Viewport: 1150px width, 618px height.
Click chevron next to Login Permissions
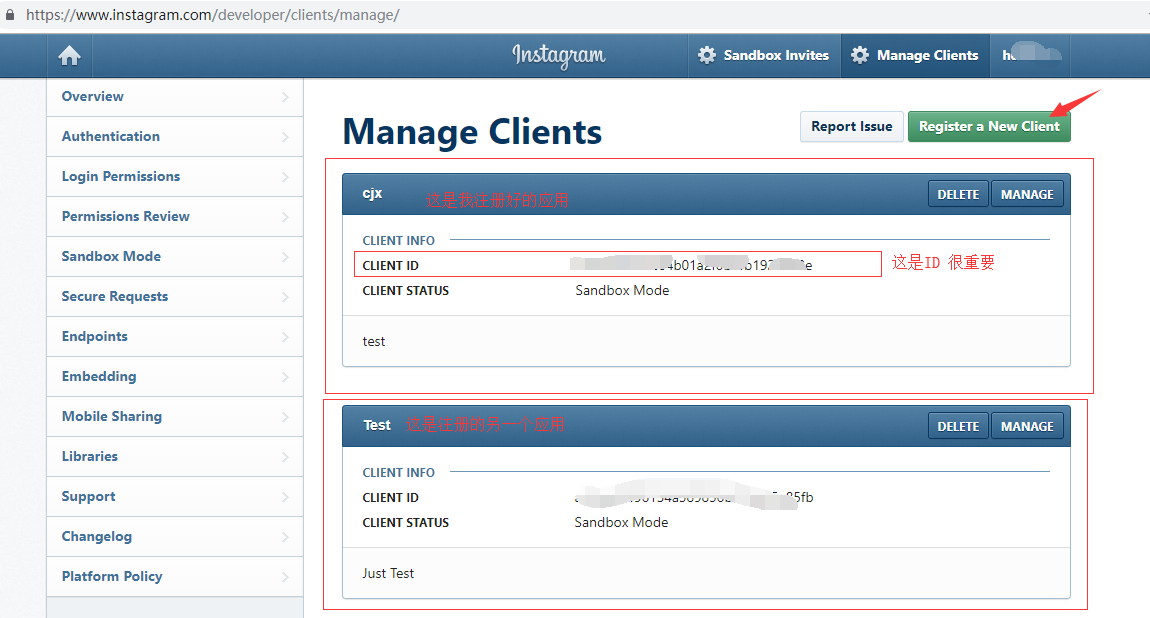[285, 177]
